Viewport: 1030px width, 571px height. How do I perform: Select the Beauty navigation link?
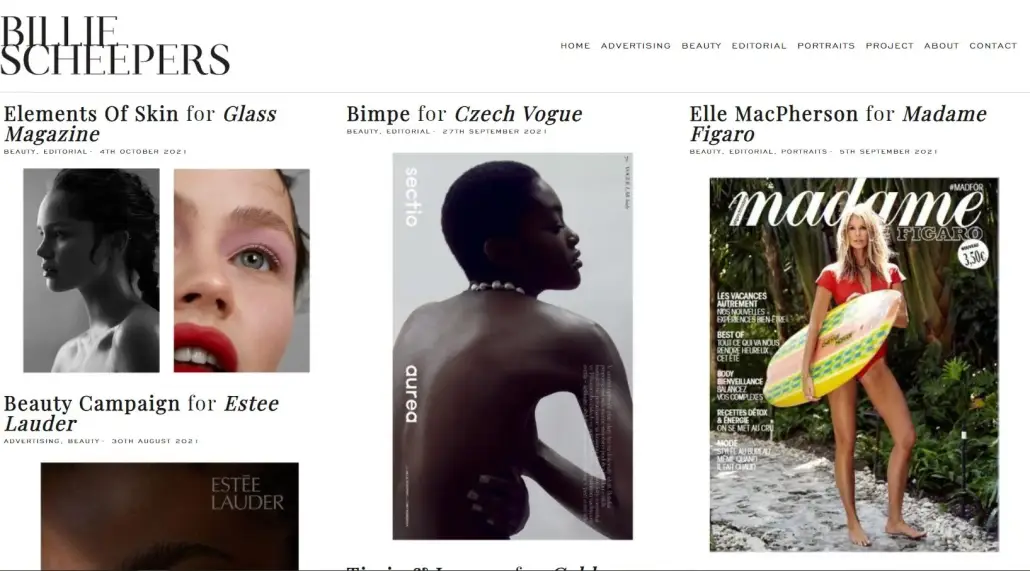[x=701, y=46]
